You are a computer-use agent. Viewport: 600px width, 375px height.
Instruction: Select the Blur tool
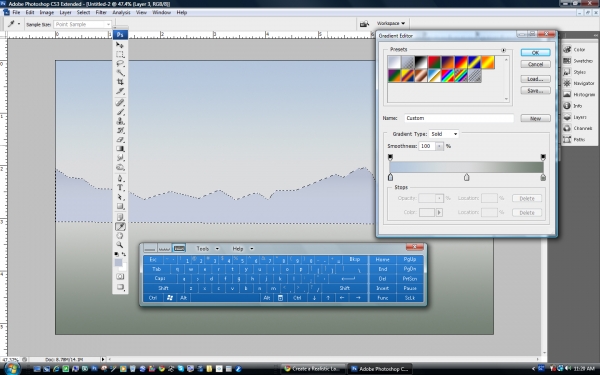(120, 158)
